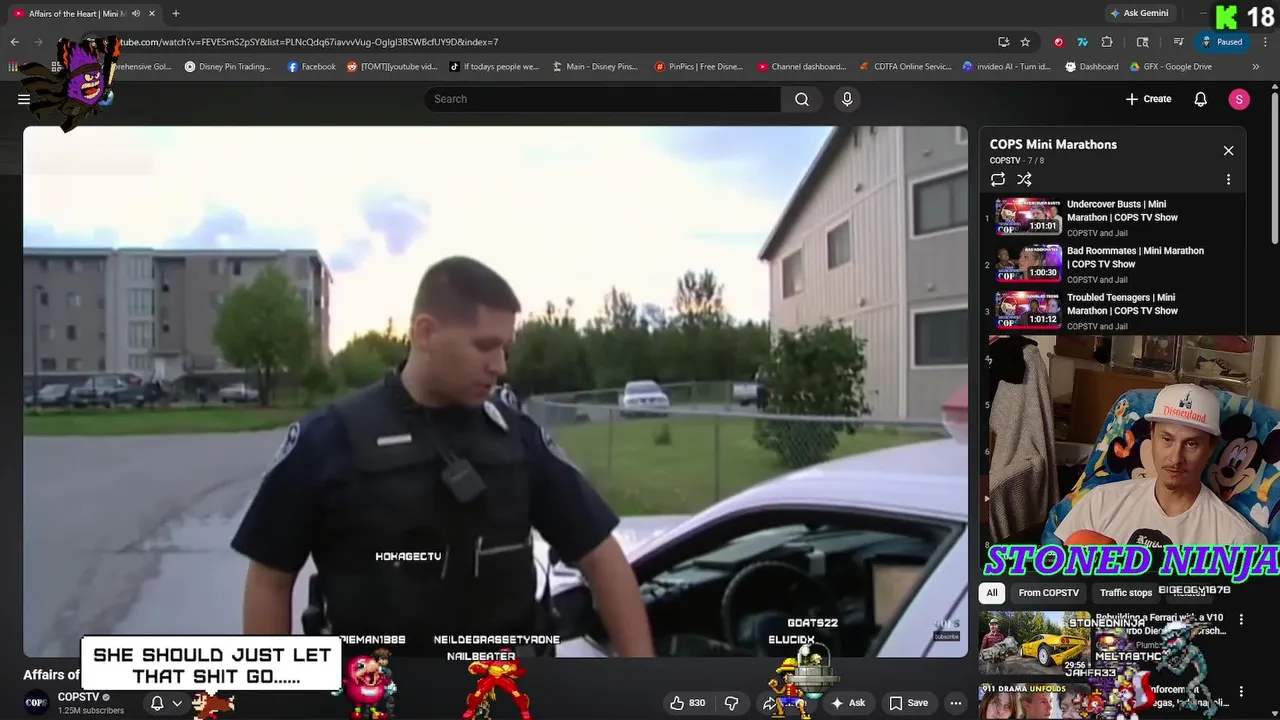
Task: Dislike the video
Action: (x=731, y=703)
